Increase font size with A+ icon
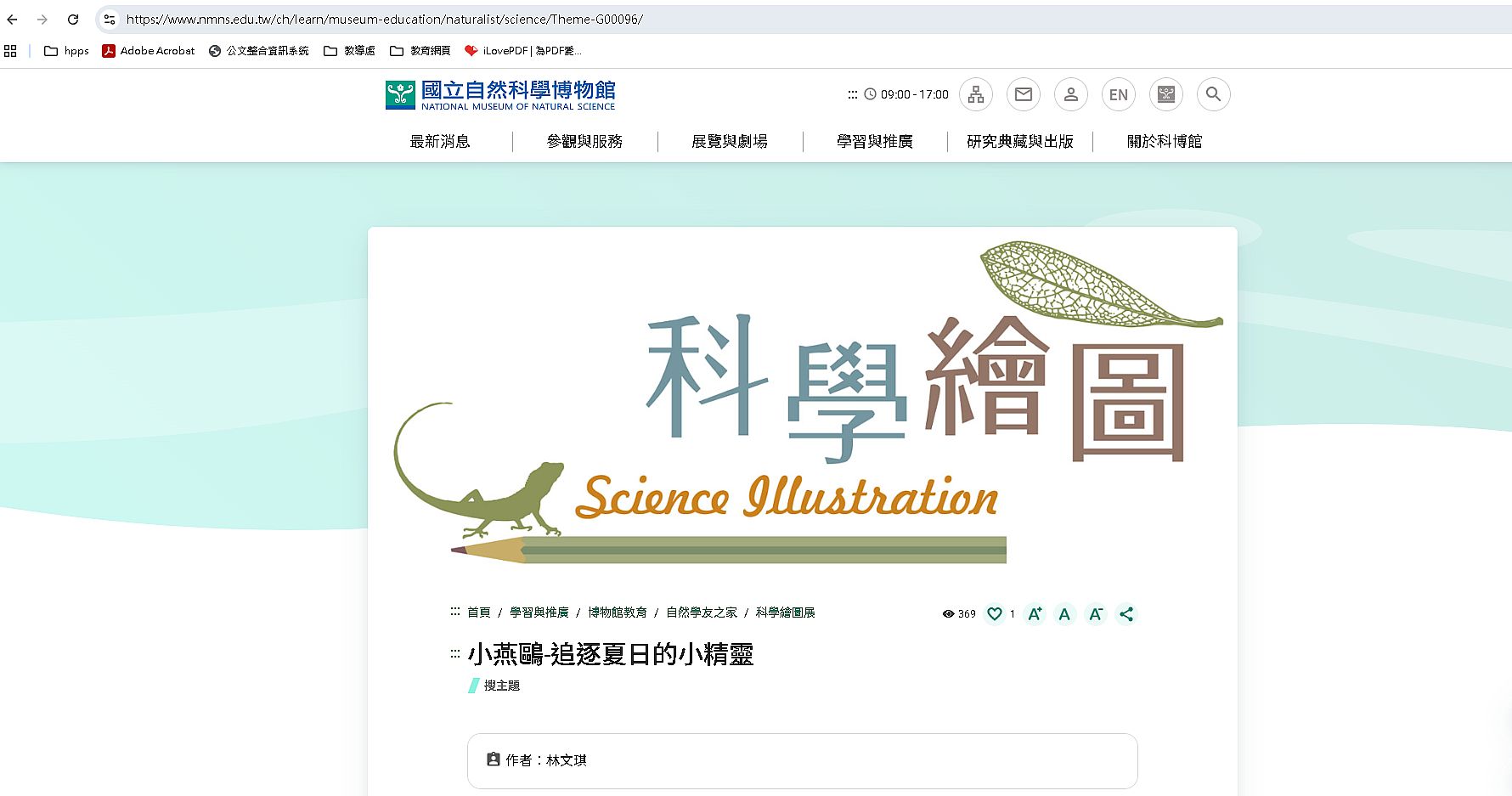 tap(1035, 614)
